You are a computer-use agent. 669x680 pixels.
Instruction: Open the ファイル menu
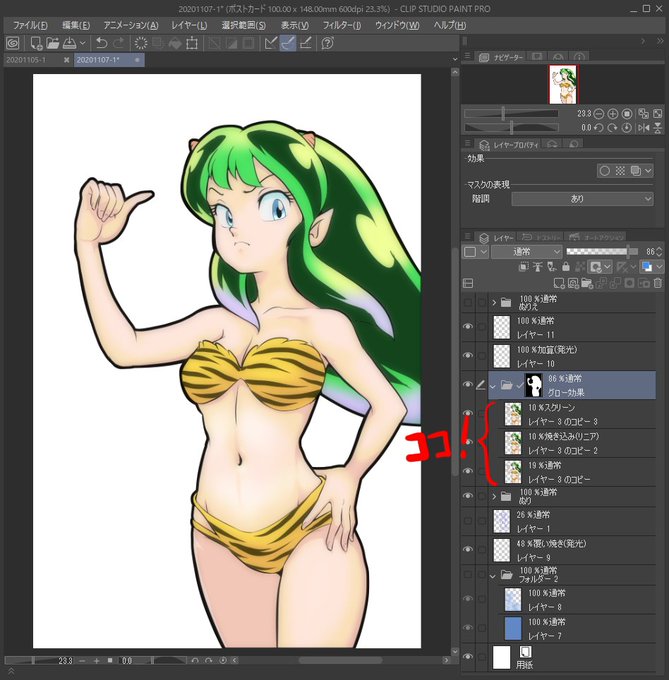[x=30, y=25]
